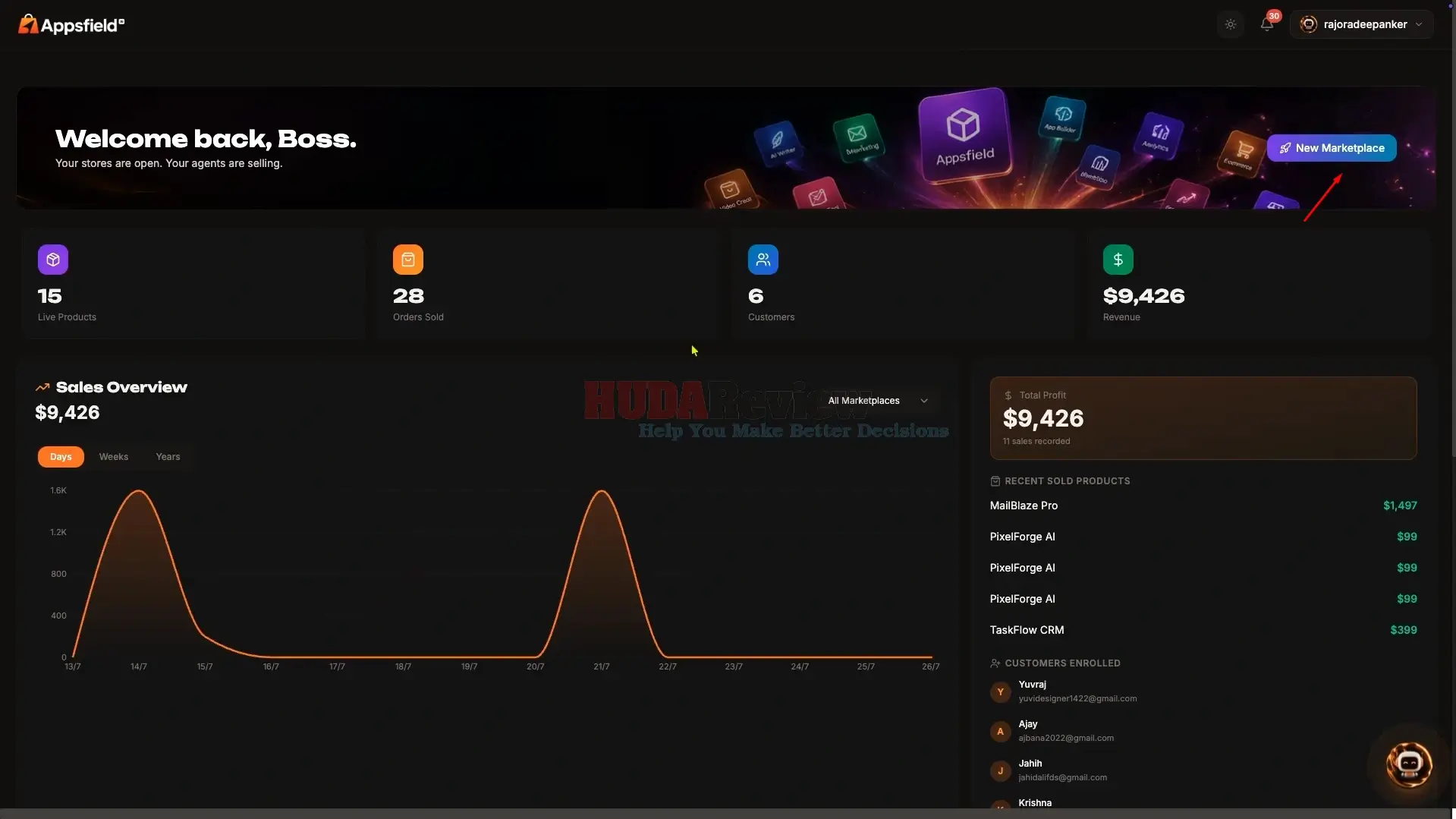Open the Live Products card showing 15
This screenshot has height=819, width=1456.
point(193,284)
